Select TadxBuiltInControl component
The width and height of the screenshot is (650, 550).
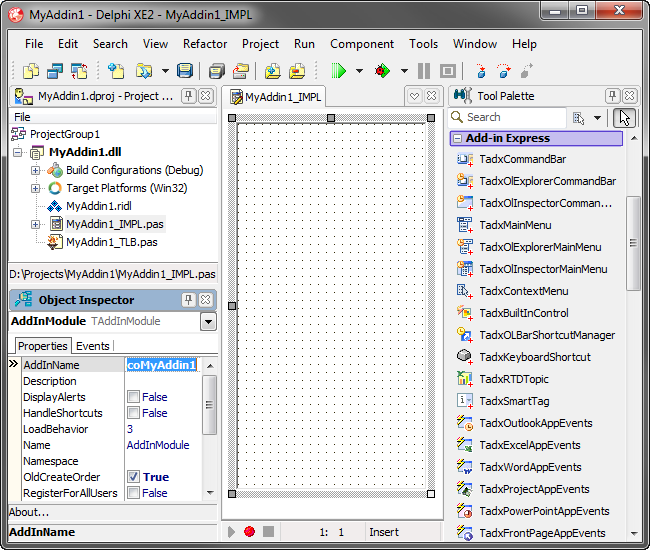coord(524,313)
